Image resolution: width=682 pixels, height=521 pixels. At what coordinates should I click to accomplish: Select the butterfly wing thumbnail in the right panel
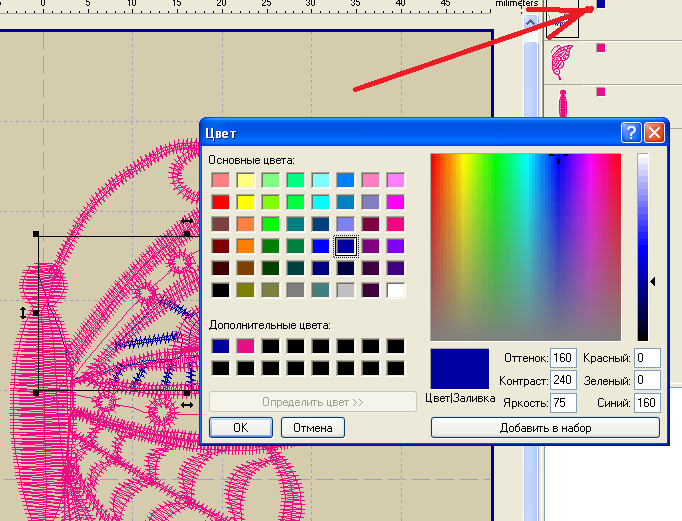tap(563, 59)
